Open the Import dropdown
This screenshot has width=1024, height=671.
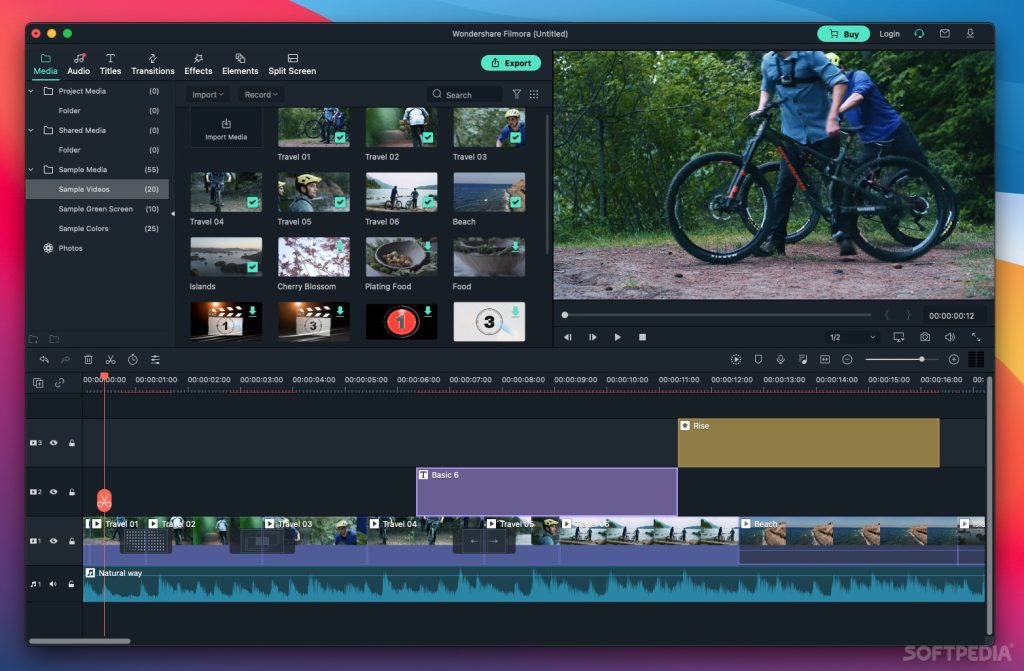tap(208, 95)
